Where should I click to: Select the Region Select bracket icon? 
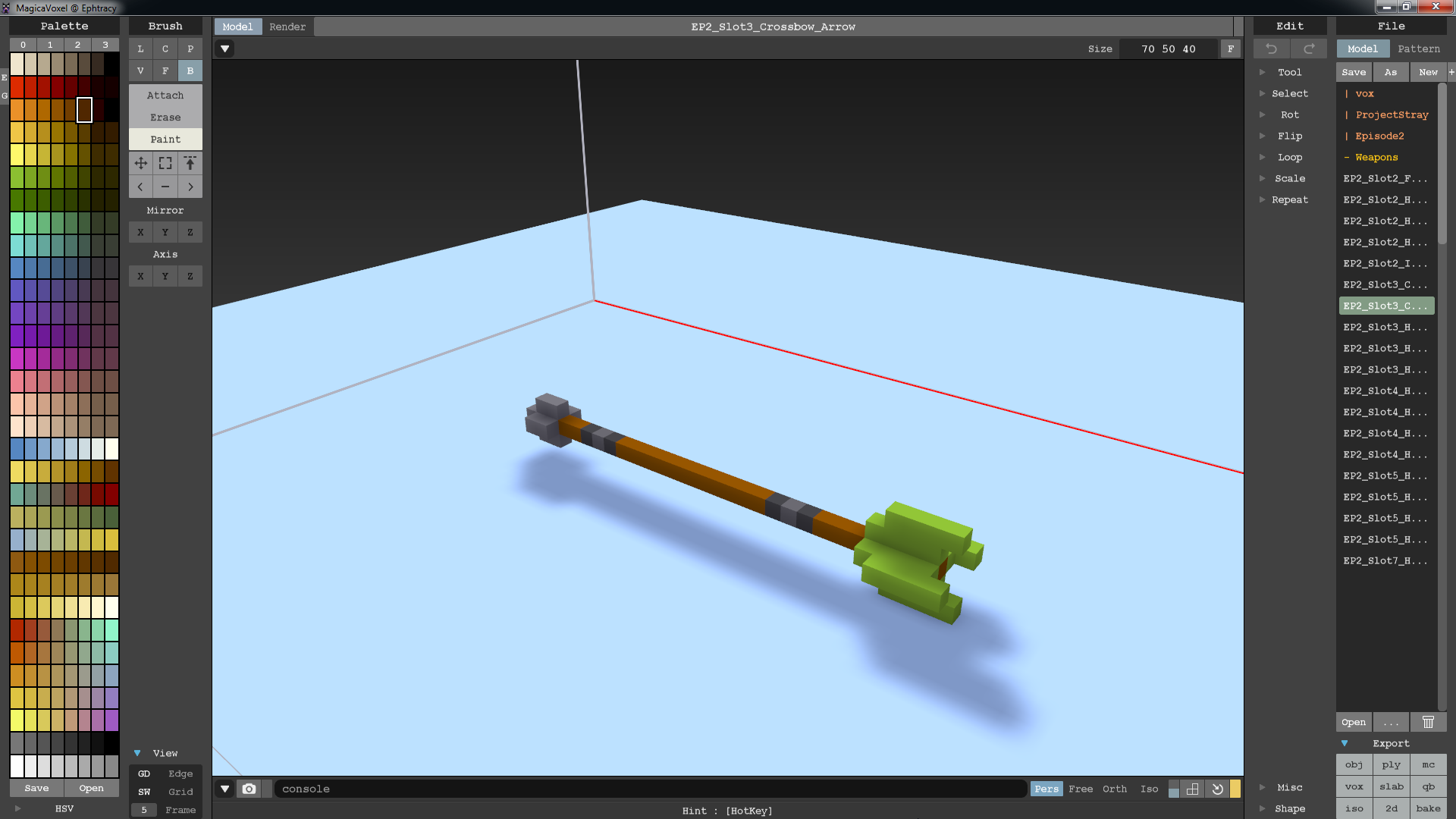coord(165,163)
